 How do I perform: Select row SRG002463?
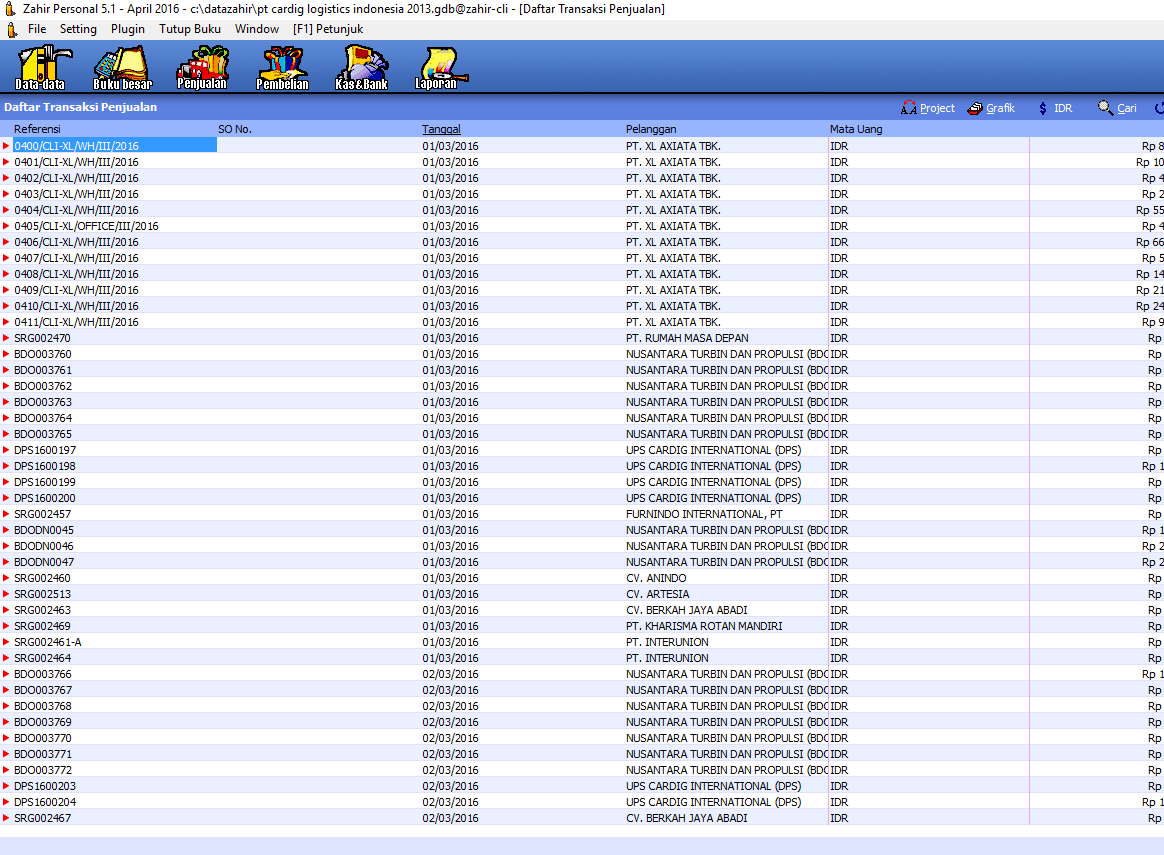[x=582, y=610]
